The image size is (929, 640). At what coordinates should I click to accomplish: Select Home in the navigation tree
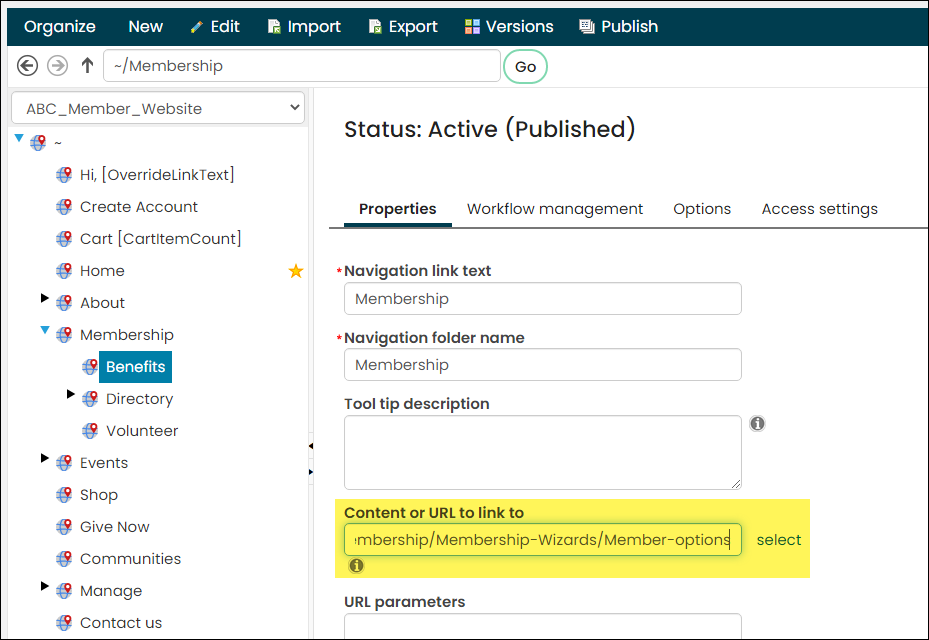[102, 271]
